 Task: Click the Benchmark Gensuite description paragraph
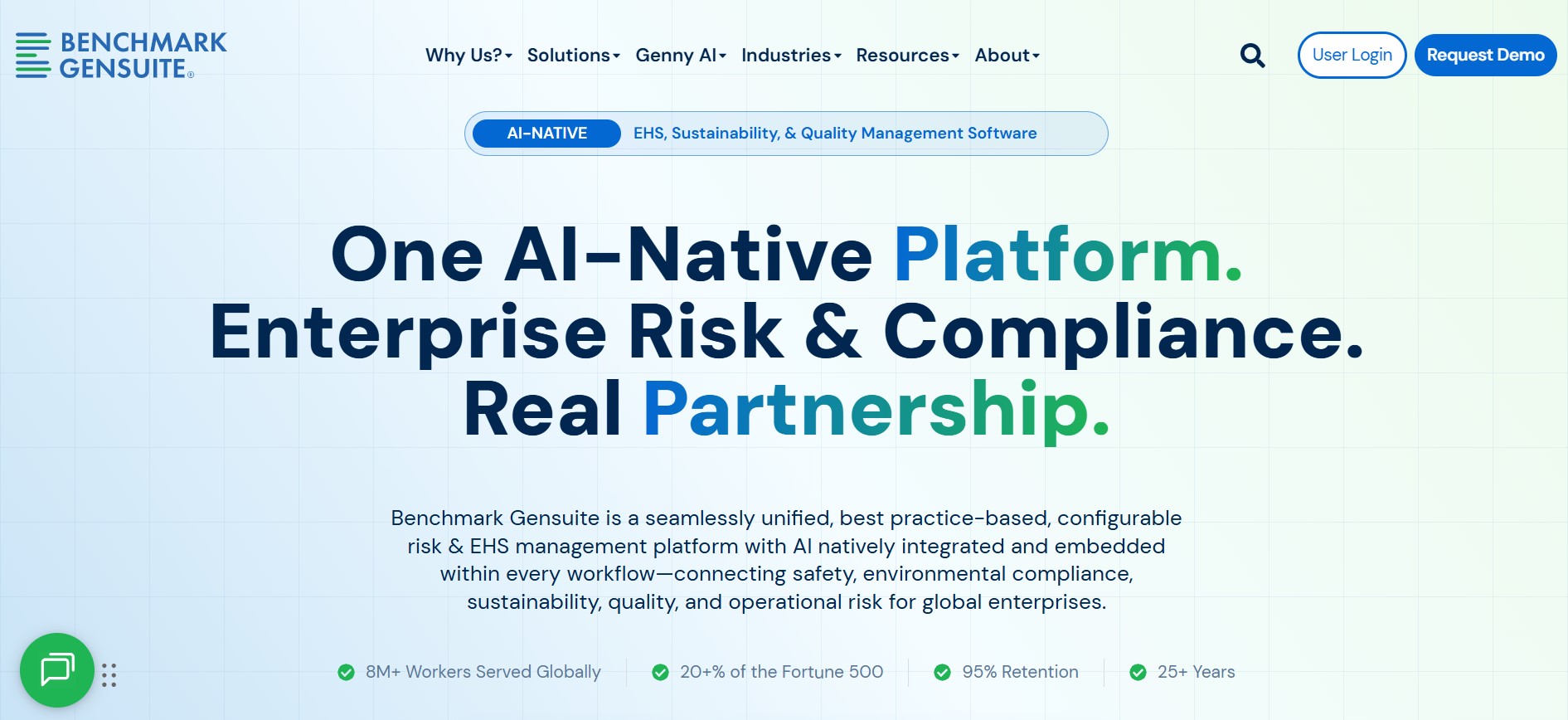[x=786, y=560]
